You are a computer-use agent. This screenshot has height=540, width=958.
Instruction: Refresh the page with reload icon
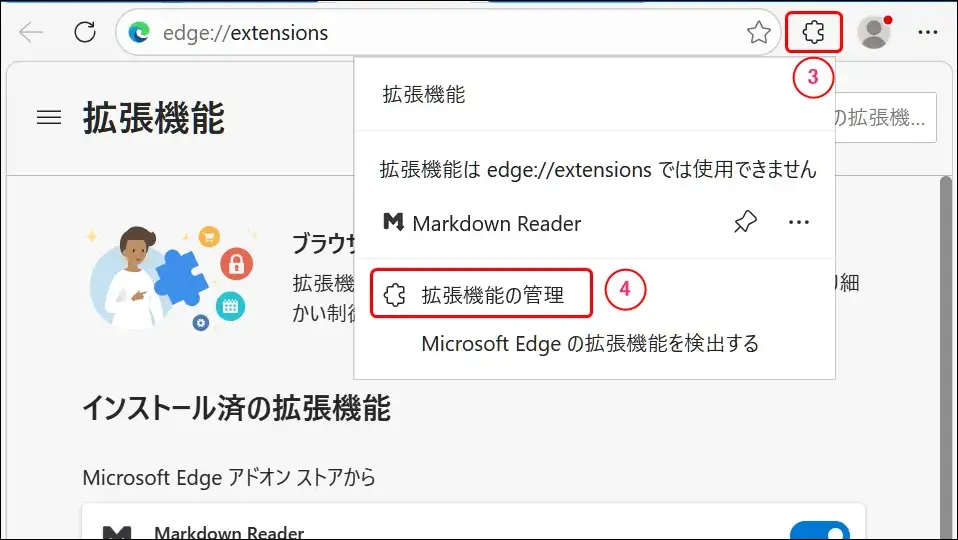tap(85, 33)
